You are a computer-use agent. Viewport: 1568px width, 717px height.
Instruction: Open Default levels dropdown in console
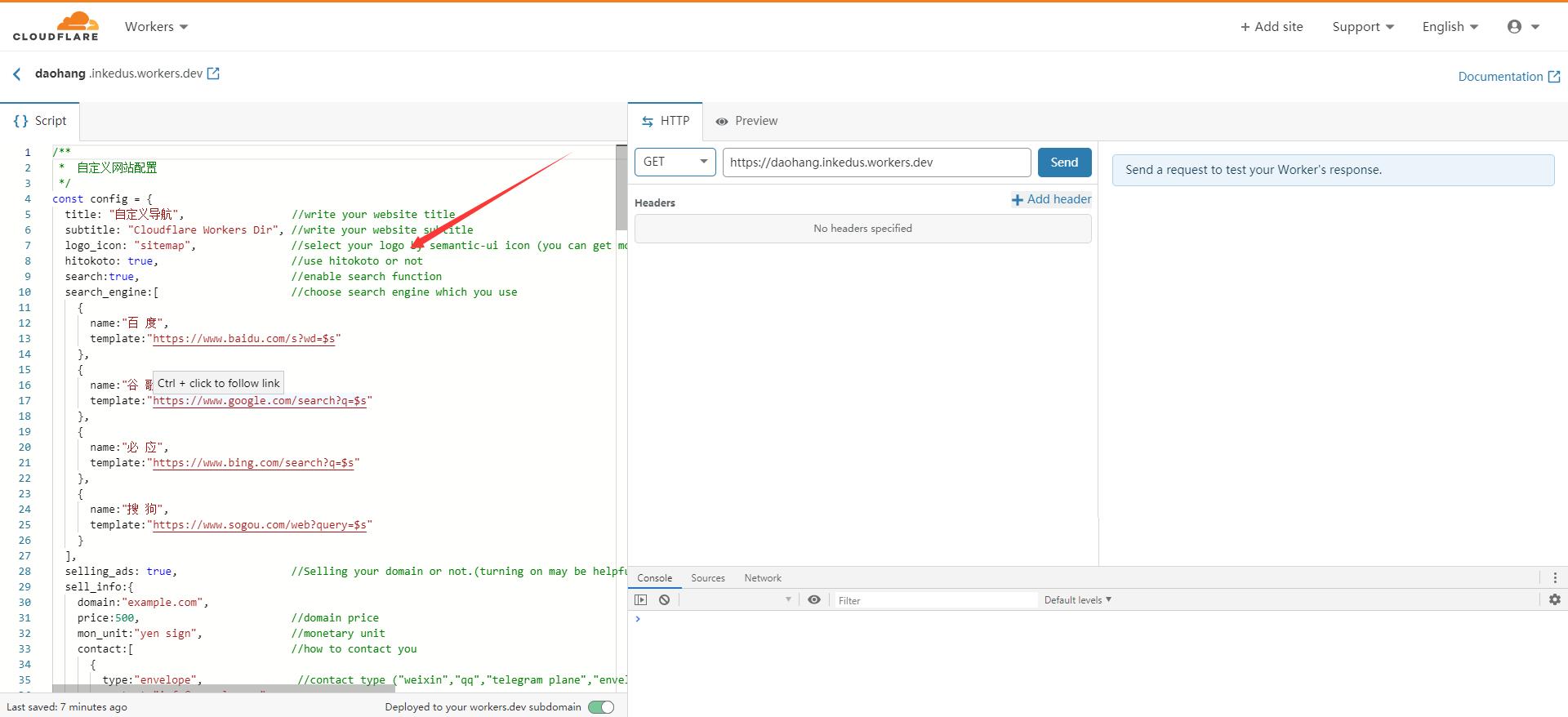[x=1077, y=600]
